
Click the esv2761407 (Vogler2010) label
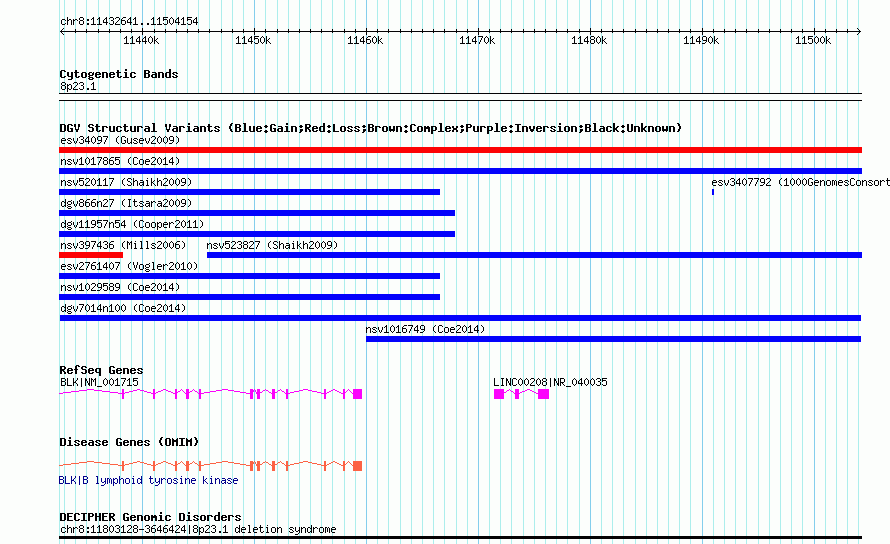pyautogui.click(x=129, y=266)
